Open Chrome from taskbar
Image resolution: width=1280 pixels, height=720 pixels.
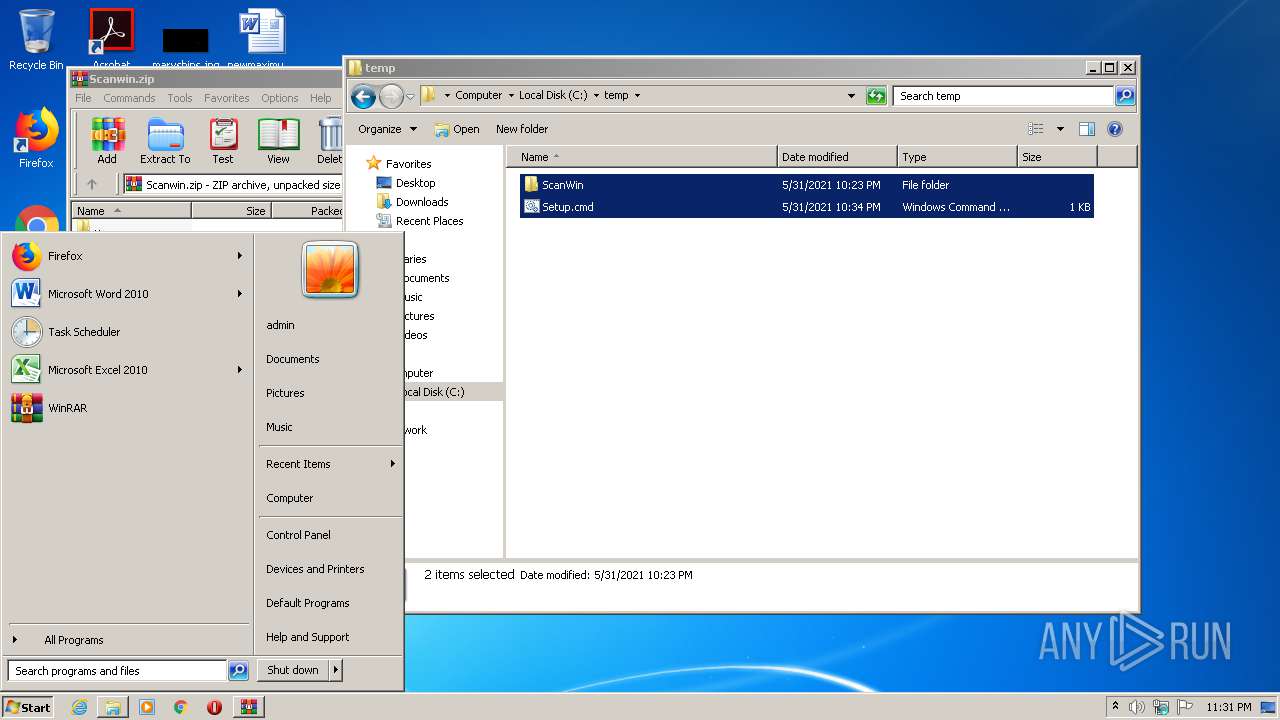click(x=180, y=707)
